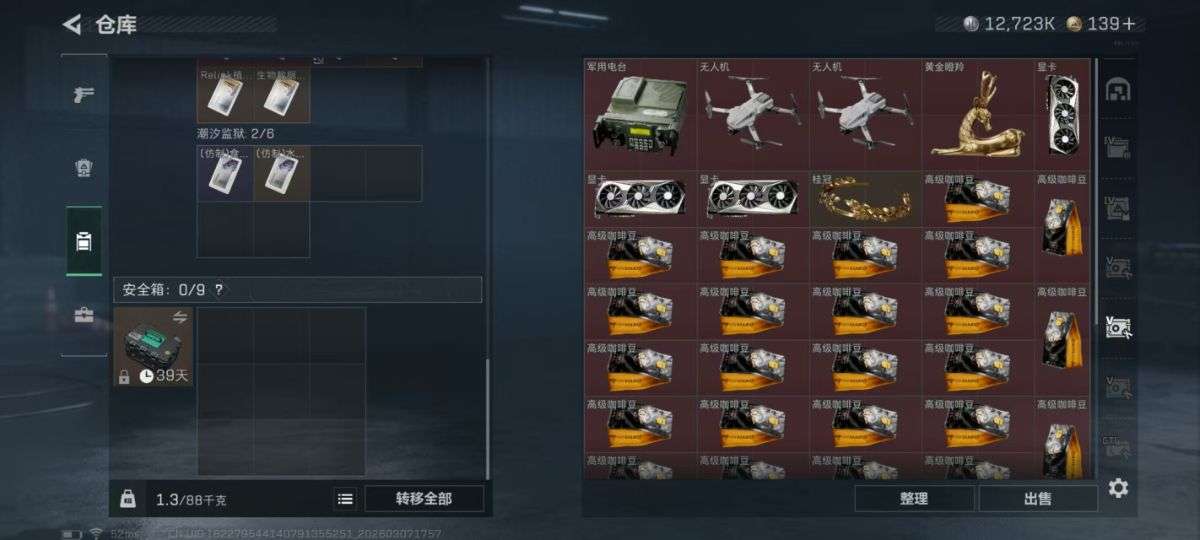Viewport: 1200px width, 540px height.
Task: Open the pistol weapons tab in left sidebar
Action: pos(84,95)
